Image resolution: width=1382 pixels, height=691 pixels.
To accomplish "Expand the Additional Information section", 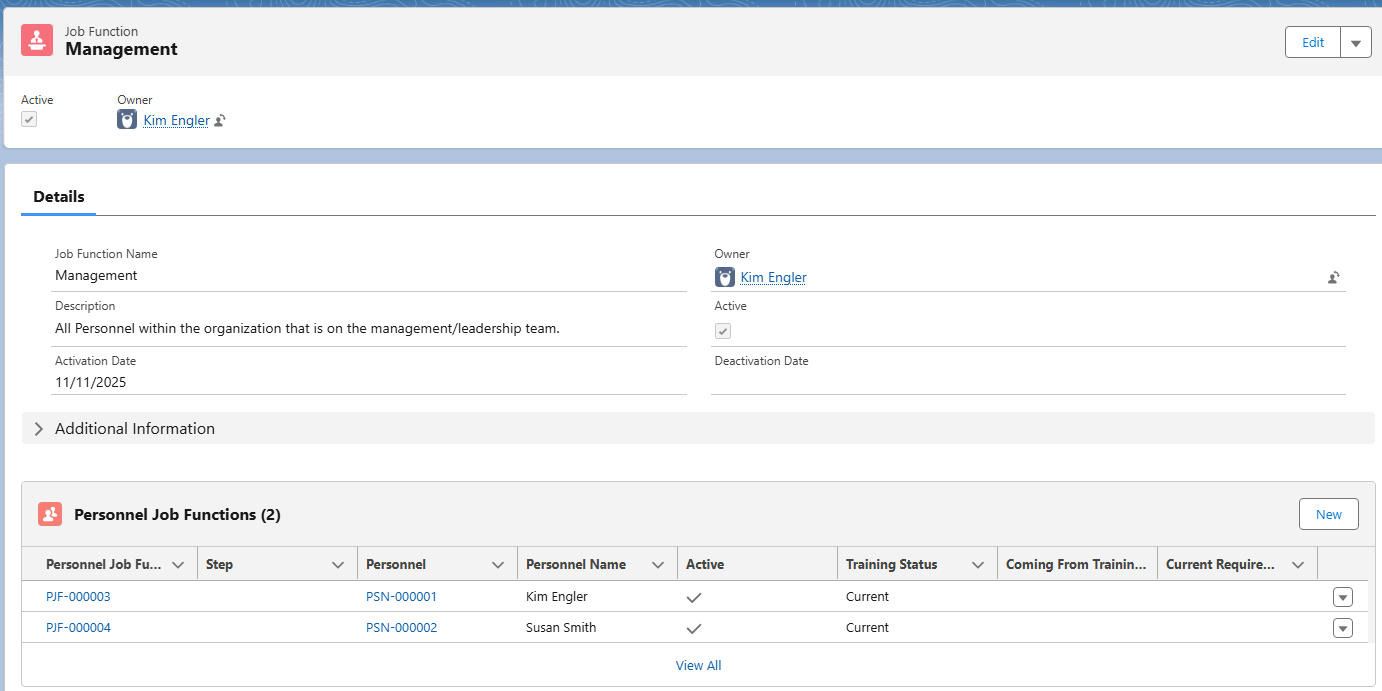I will (x=39, y=428).
